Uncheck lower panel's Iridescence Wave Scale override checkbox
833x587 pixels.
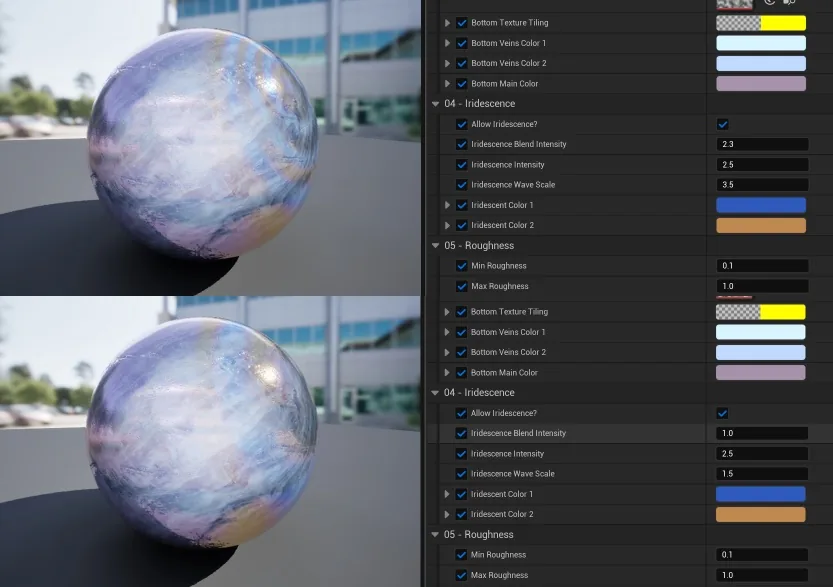[461, 474]
